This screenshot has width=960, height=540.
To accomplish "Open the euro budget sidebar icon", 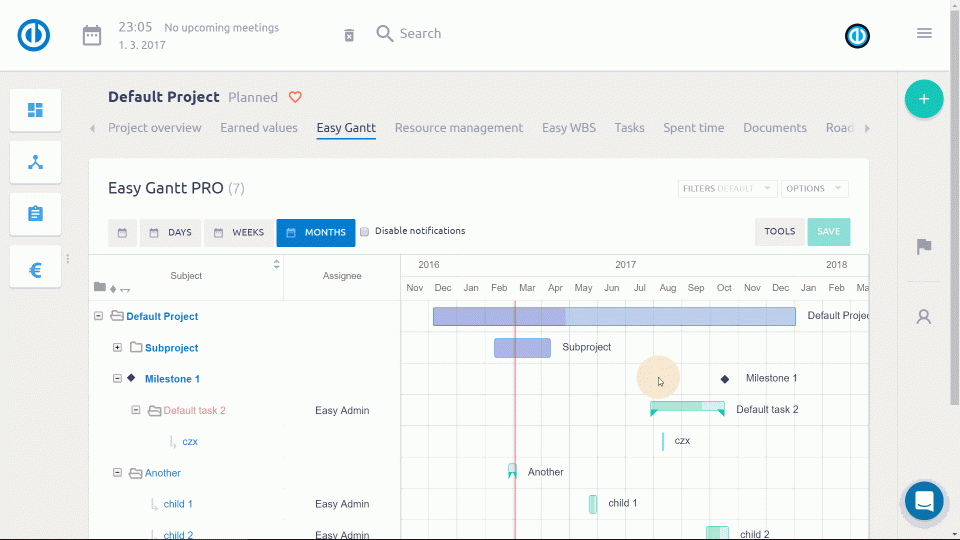I will (x=35, y=269).
